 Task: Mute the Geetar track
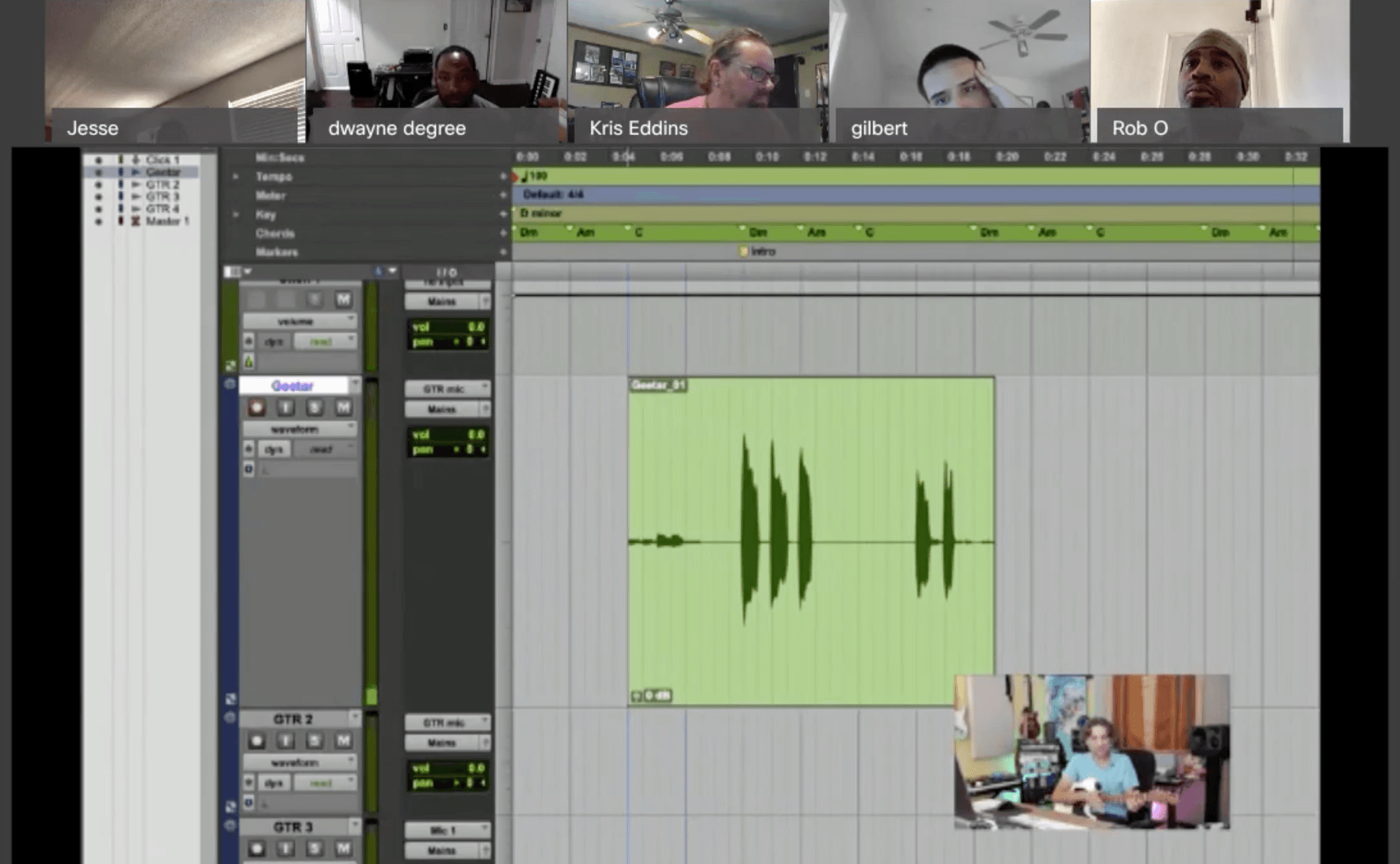point(343,407)
